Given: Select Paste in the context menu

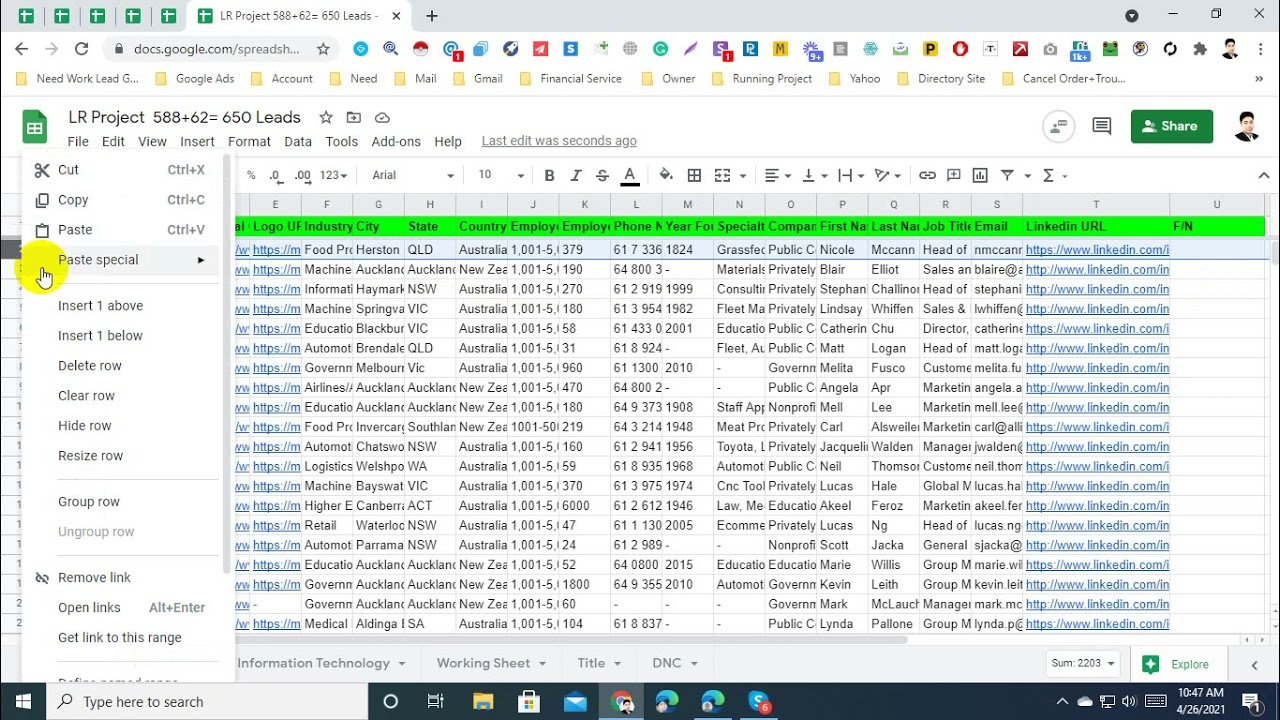Looking at the screenshot, I should coord(120,230).
